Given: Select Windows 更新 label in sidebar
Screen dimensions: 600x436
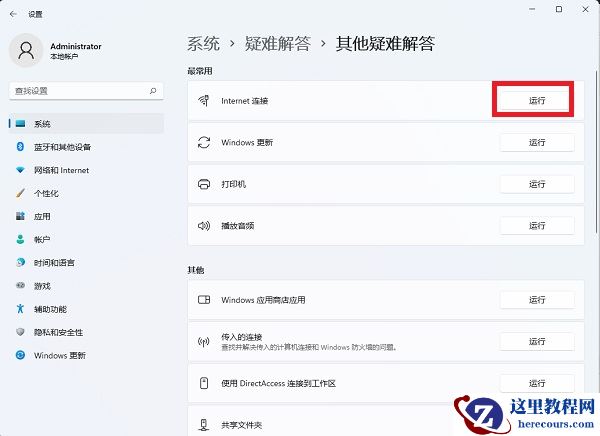Looking at the screenshot, I should point(60,356).
